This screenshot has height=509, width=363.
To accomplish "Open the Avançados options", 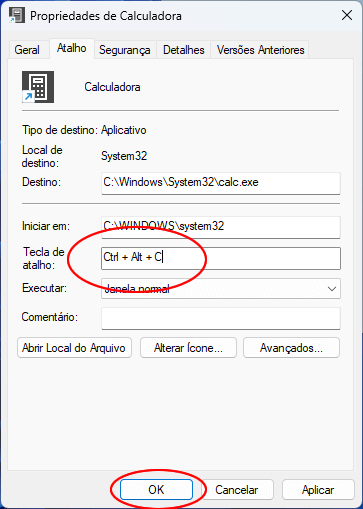I will tap(291, 348).
